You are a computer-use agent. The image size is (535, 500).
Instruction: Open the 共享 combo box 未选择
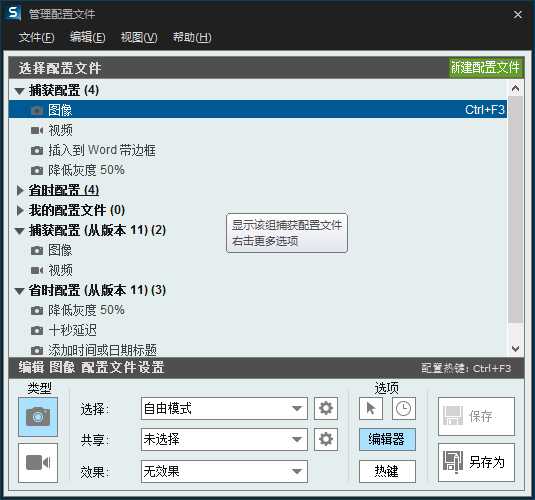[x=224, y=439]
